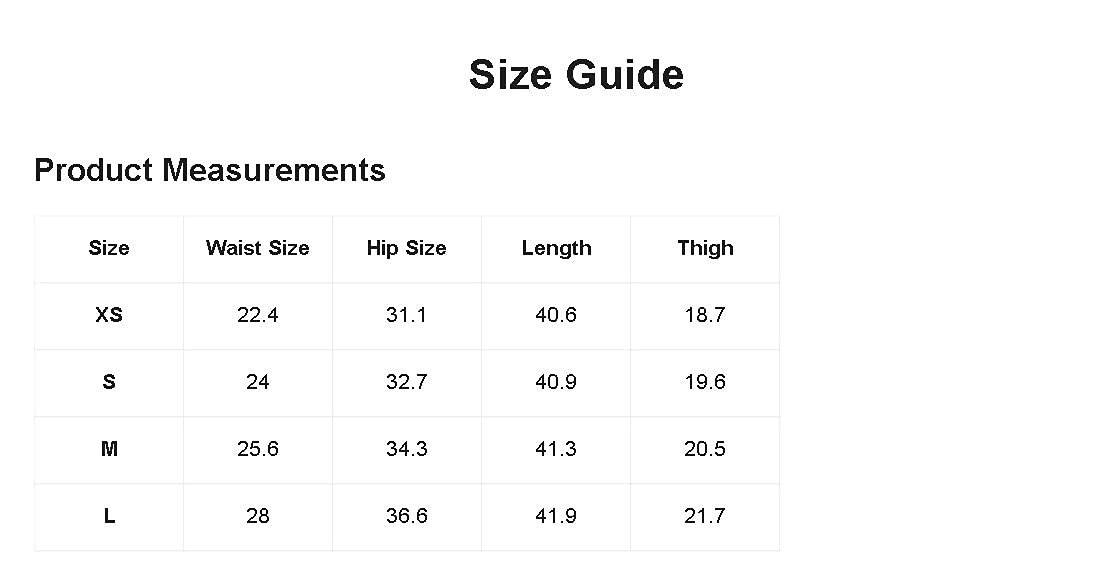Select the Hip Size column header

(x=407, y=248)
